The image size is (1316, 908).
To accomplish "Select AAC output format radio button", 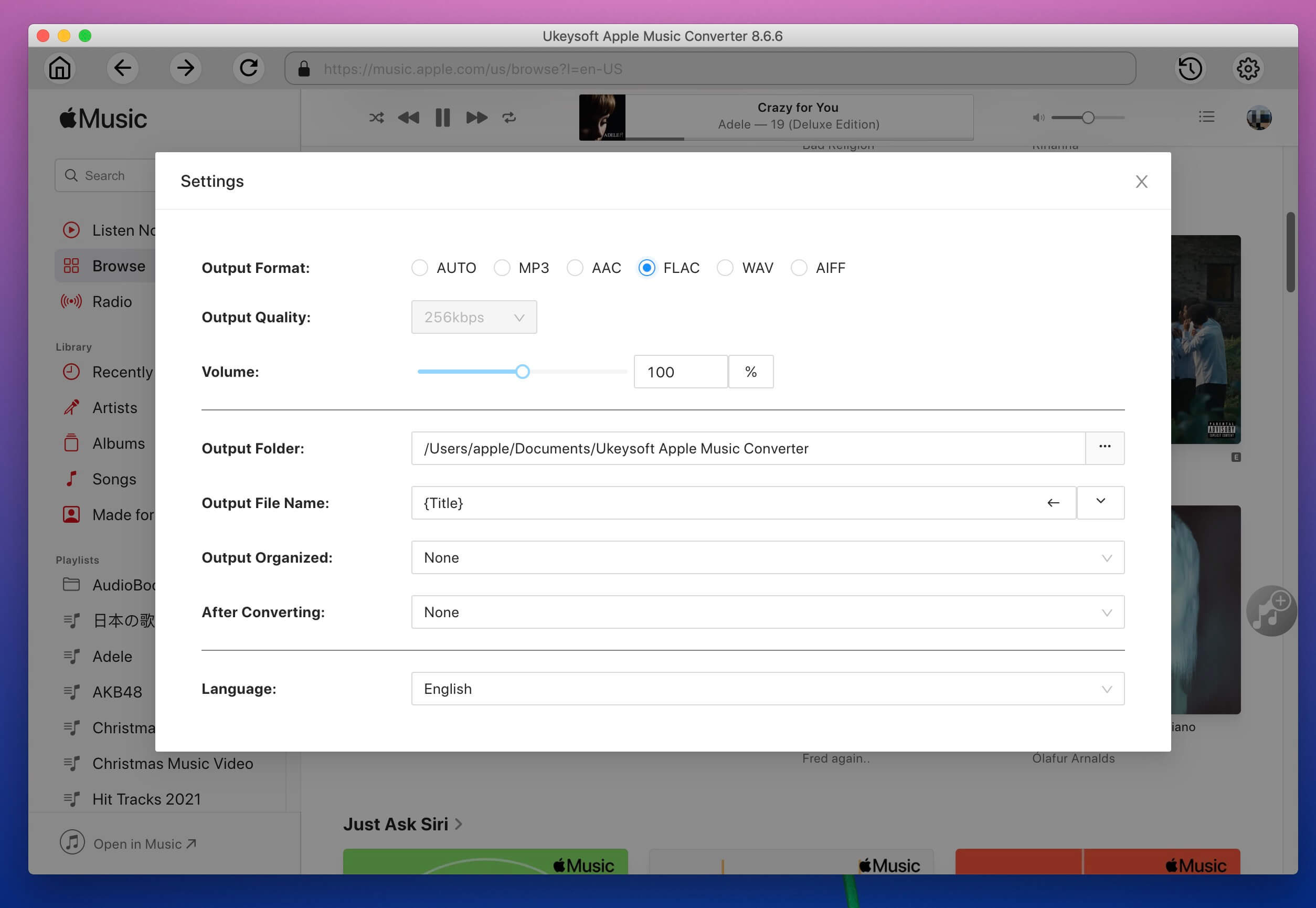I will point(574,267).
